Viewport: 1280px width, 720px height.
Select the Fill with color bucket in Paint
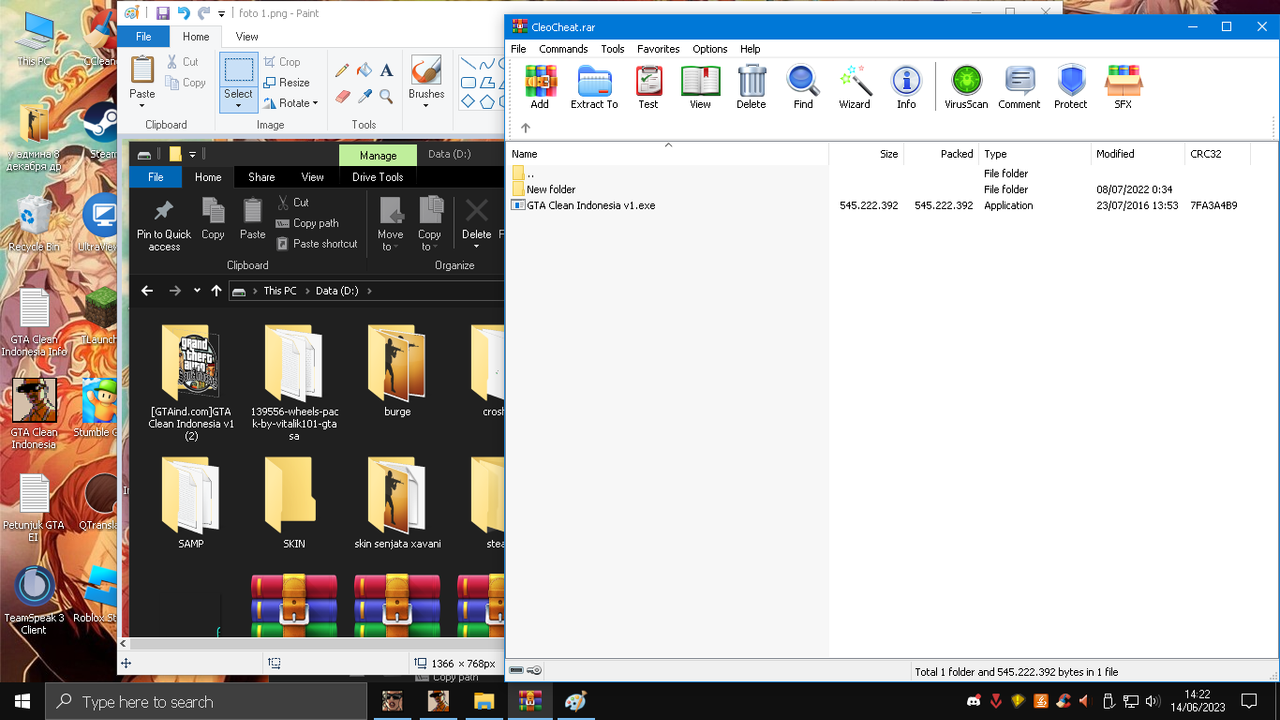[x=364, y=71]
